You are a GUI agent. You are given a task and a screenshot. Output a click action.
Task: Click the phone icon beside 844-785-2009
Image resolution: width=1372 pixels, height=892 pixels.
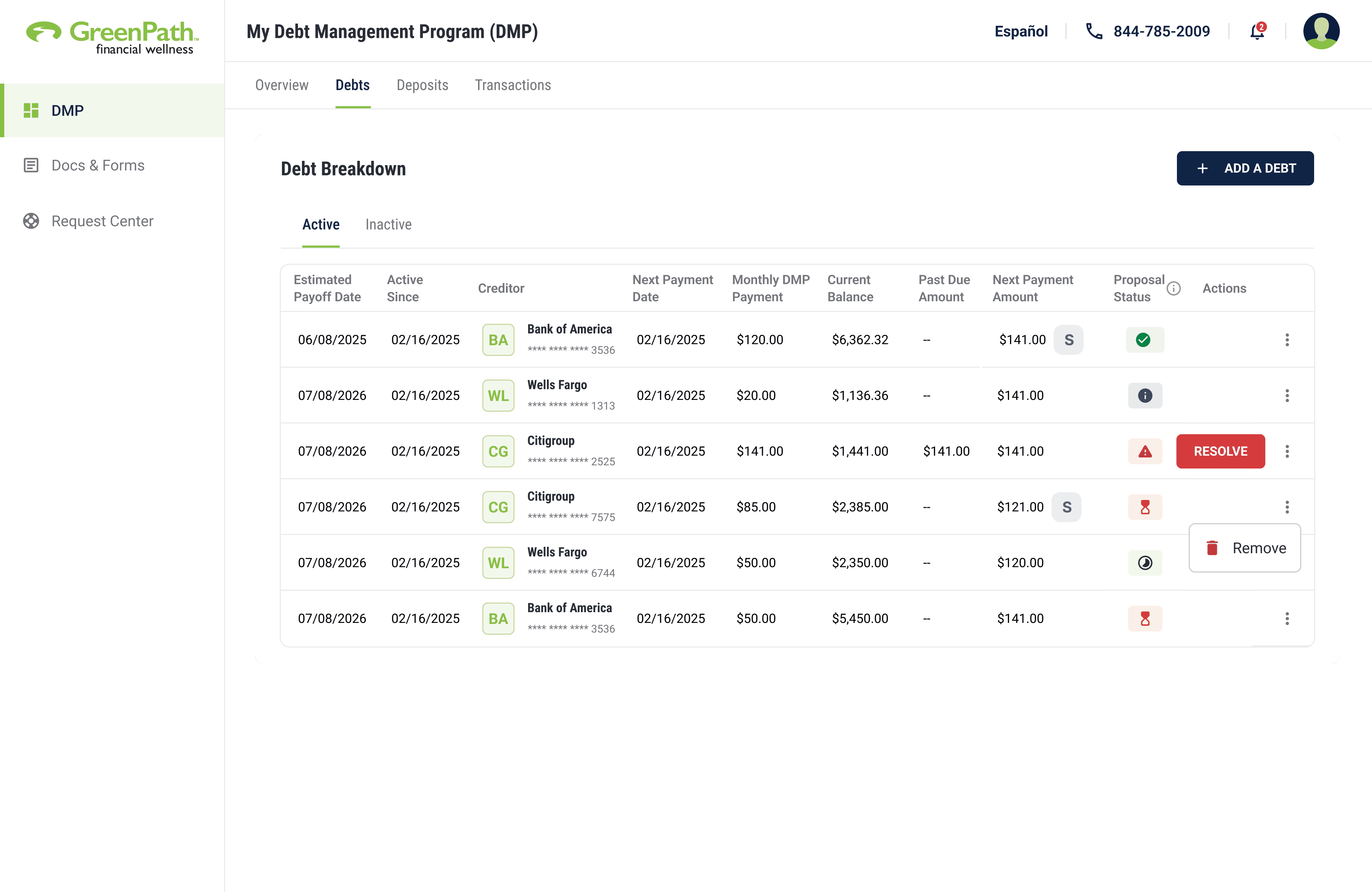click(1094, 31)
